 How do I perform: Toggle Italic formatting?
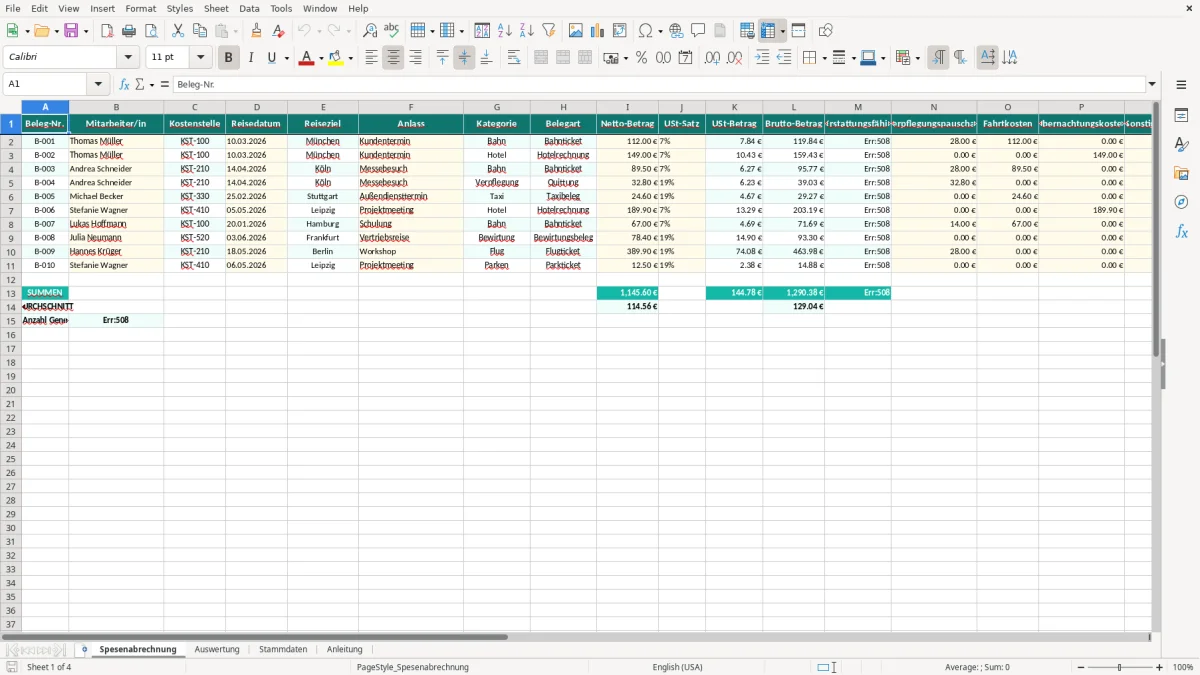251,58
